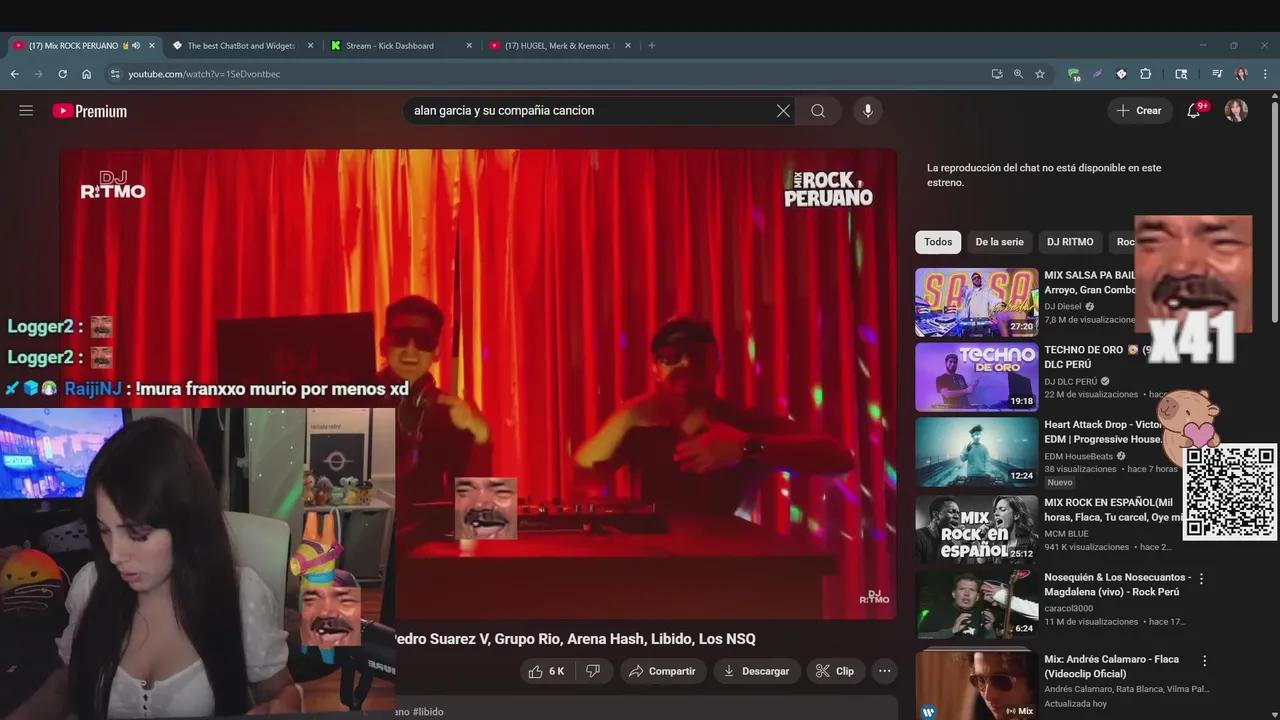Click the page vertical scrollbar thumb
This screenshot has width=1280, height=720.
1274,212
